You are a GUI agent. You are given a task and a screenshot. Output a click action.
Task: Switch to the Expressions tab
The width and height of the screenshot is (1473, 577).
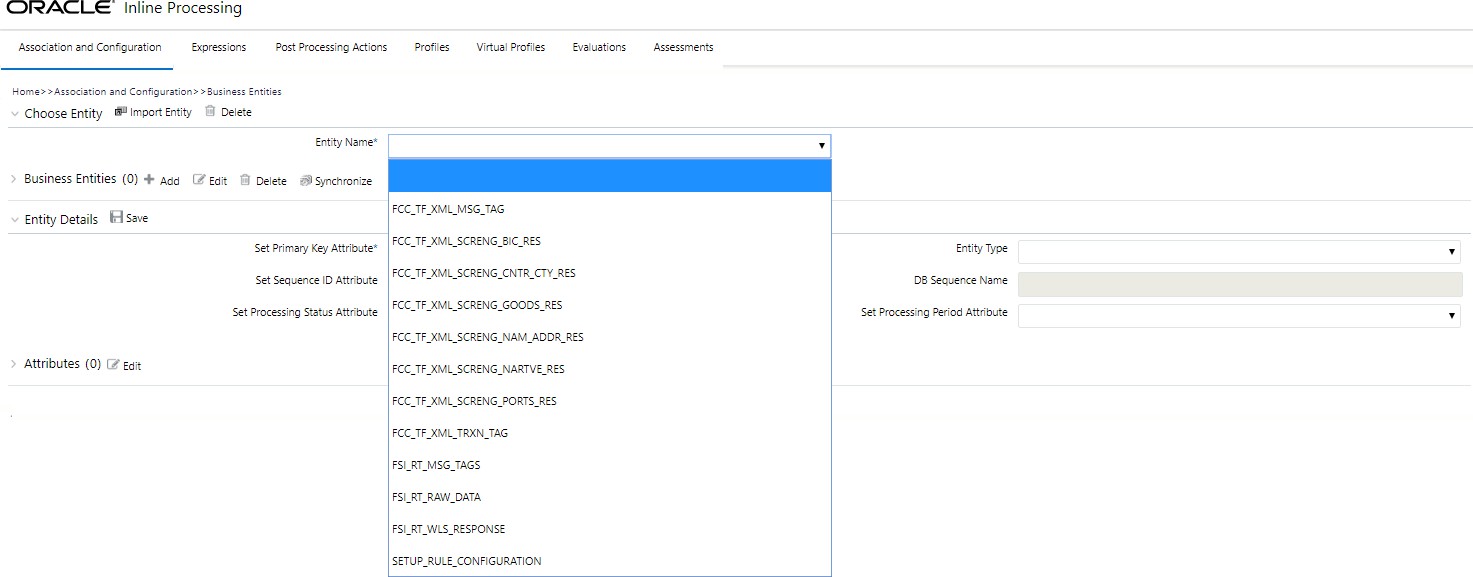(219, 47)
